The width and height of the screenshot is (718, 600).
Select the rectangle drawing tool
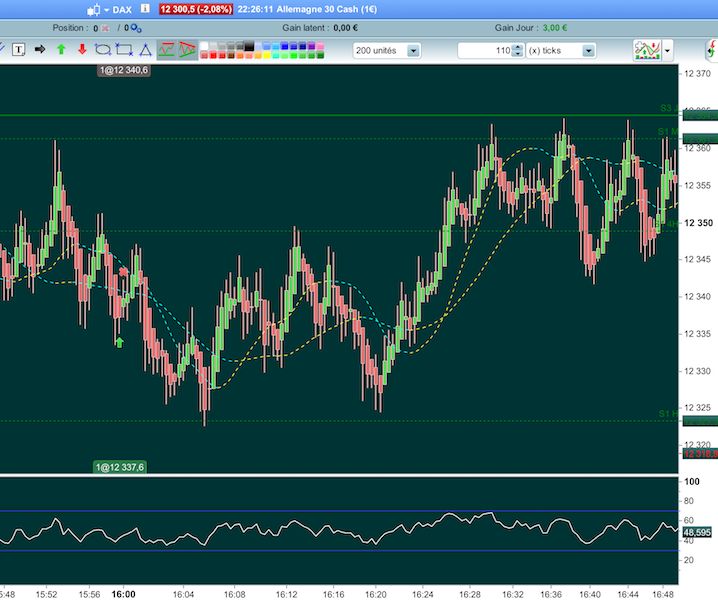124,49
